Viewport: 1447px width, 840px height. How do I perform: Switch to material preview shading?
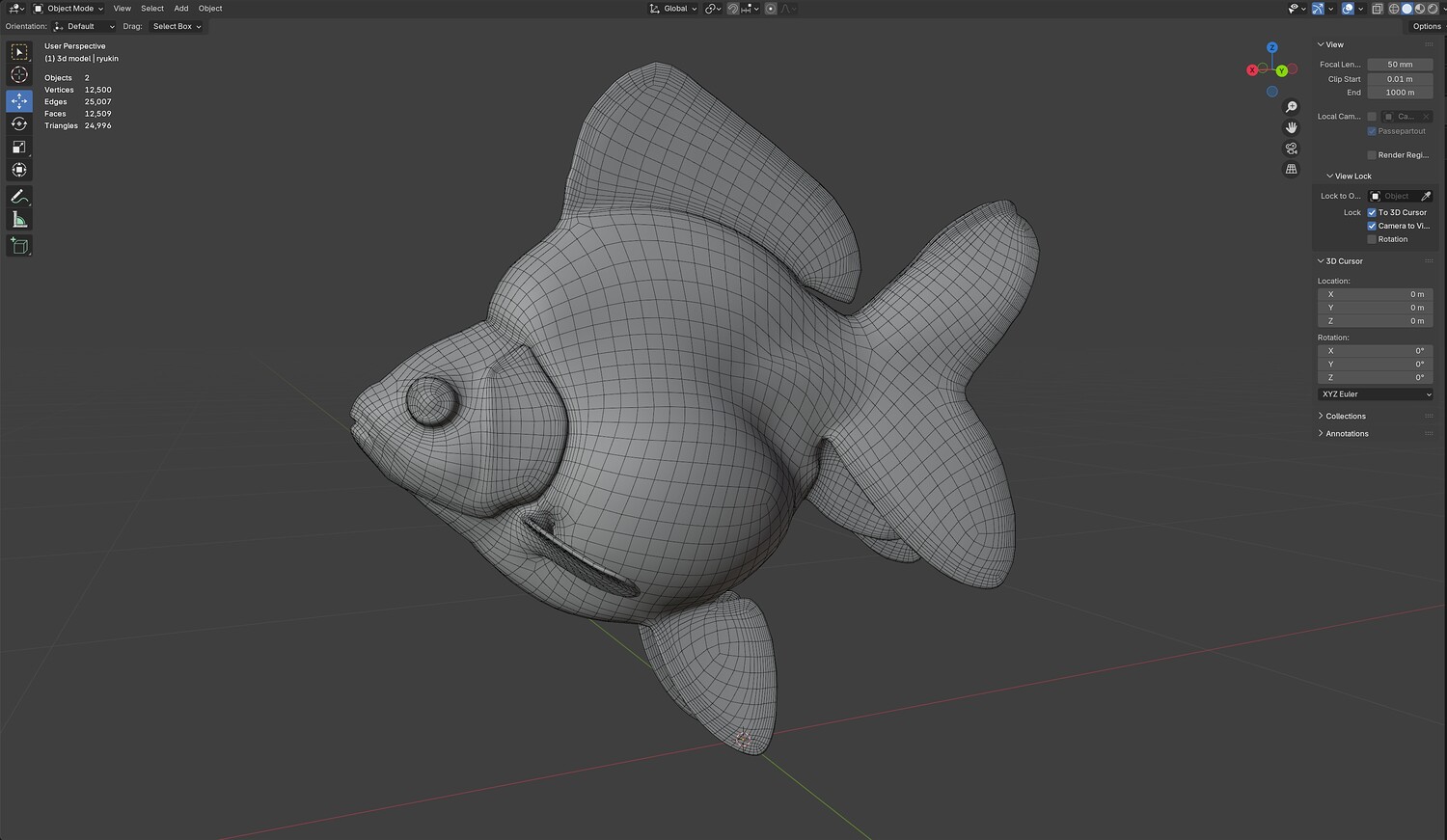point(1420,9)
